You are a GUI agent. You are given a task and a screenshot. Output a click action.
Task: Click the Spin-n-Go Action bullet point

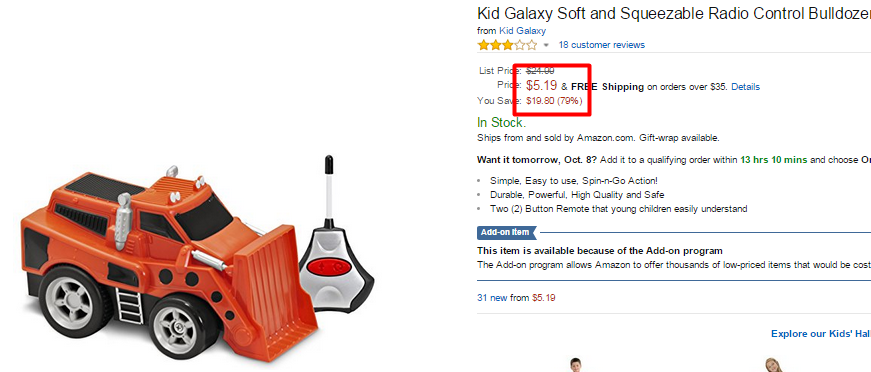click(x=574, y=181)
